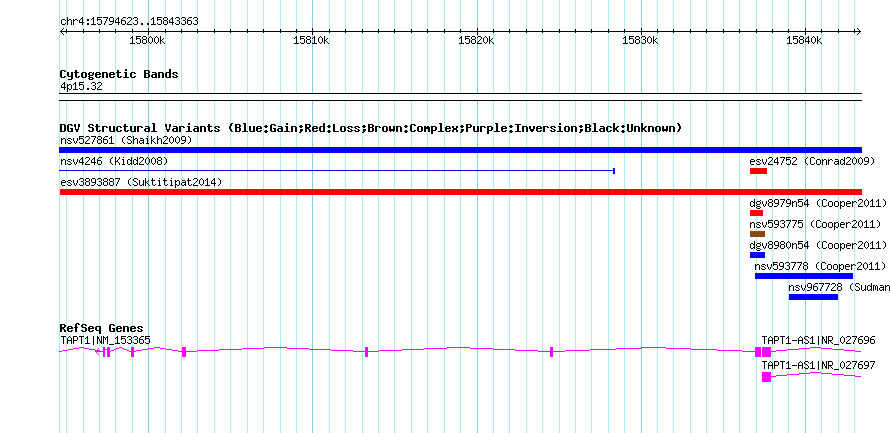
Task: Click the 15810k ruler label
Action: 312,40
